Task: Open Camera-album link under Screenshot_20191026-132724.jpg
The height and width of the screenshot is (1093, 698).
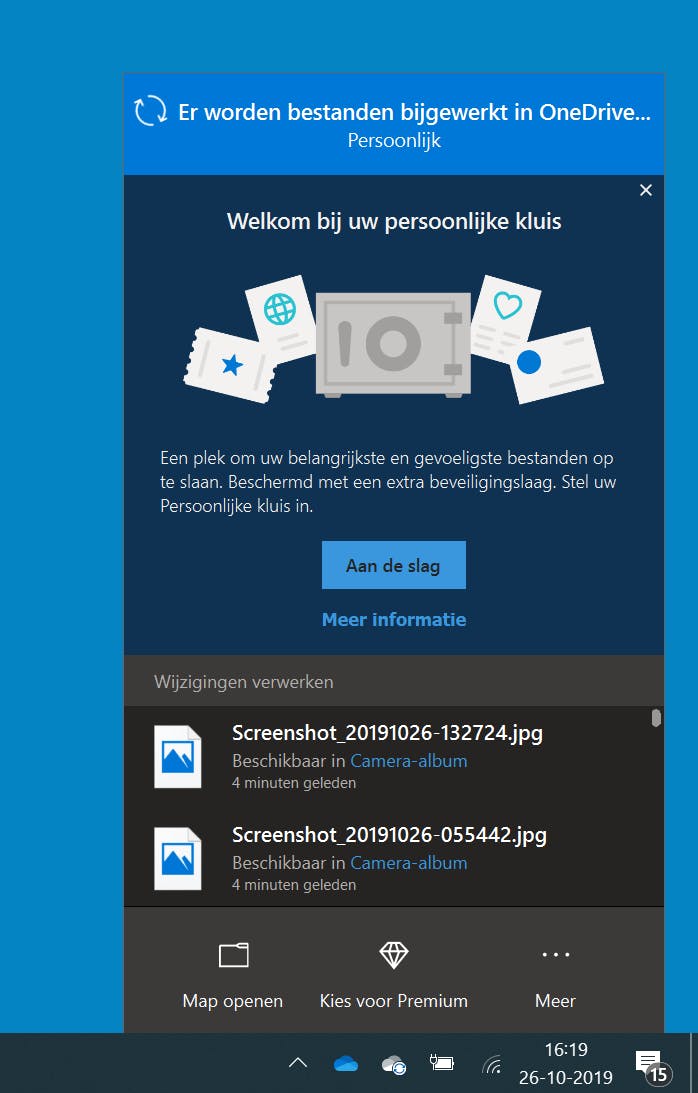Action: 409,760
